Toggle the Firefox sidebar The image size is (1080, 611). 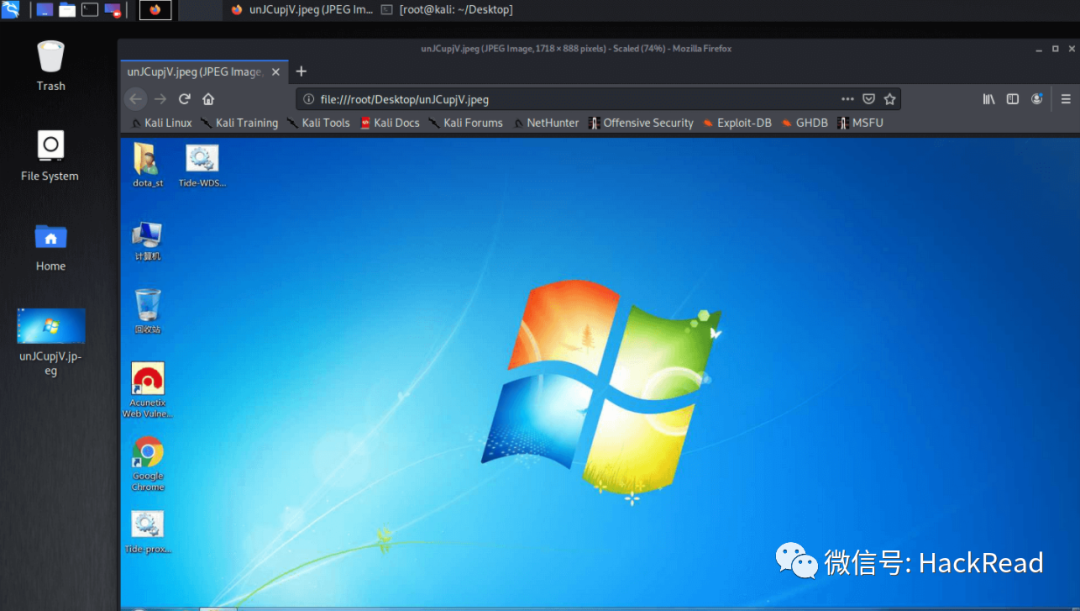(x=1012, y=99)
